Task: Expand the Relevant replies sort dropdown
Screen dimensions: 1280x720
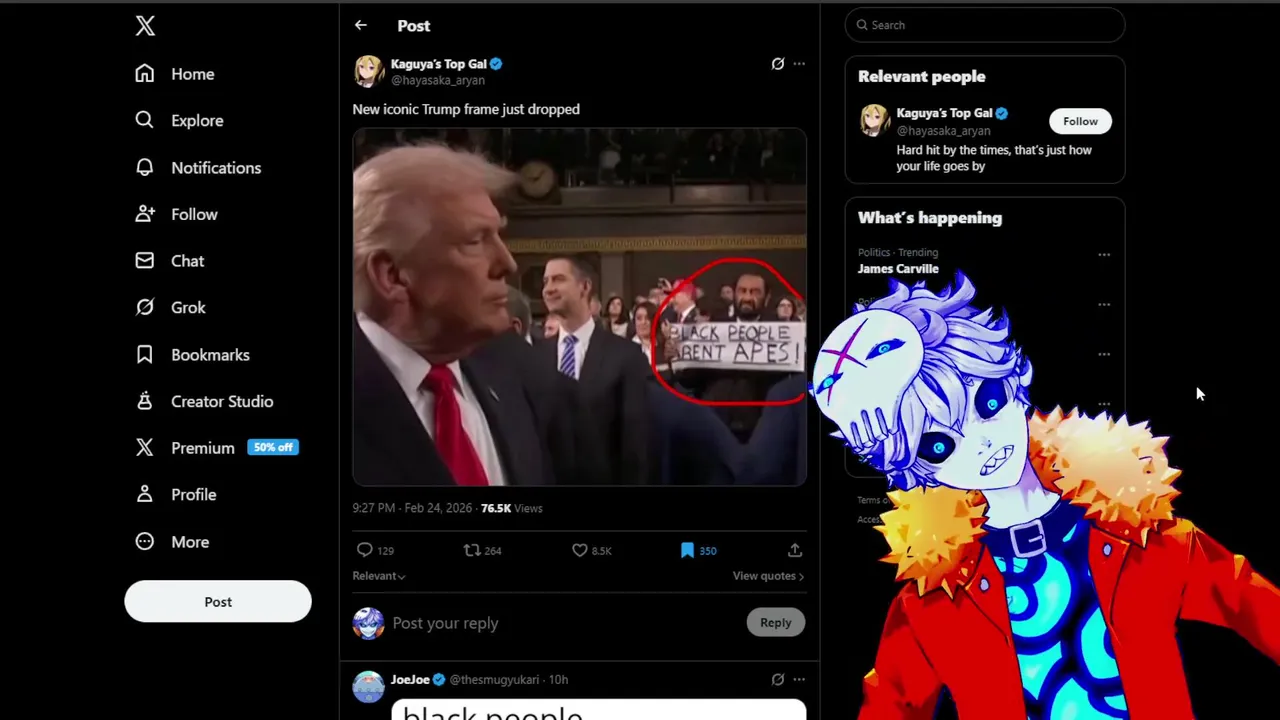Action: point(378,576)
